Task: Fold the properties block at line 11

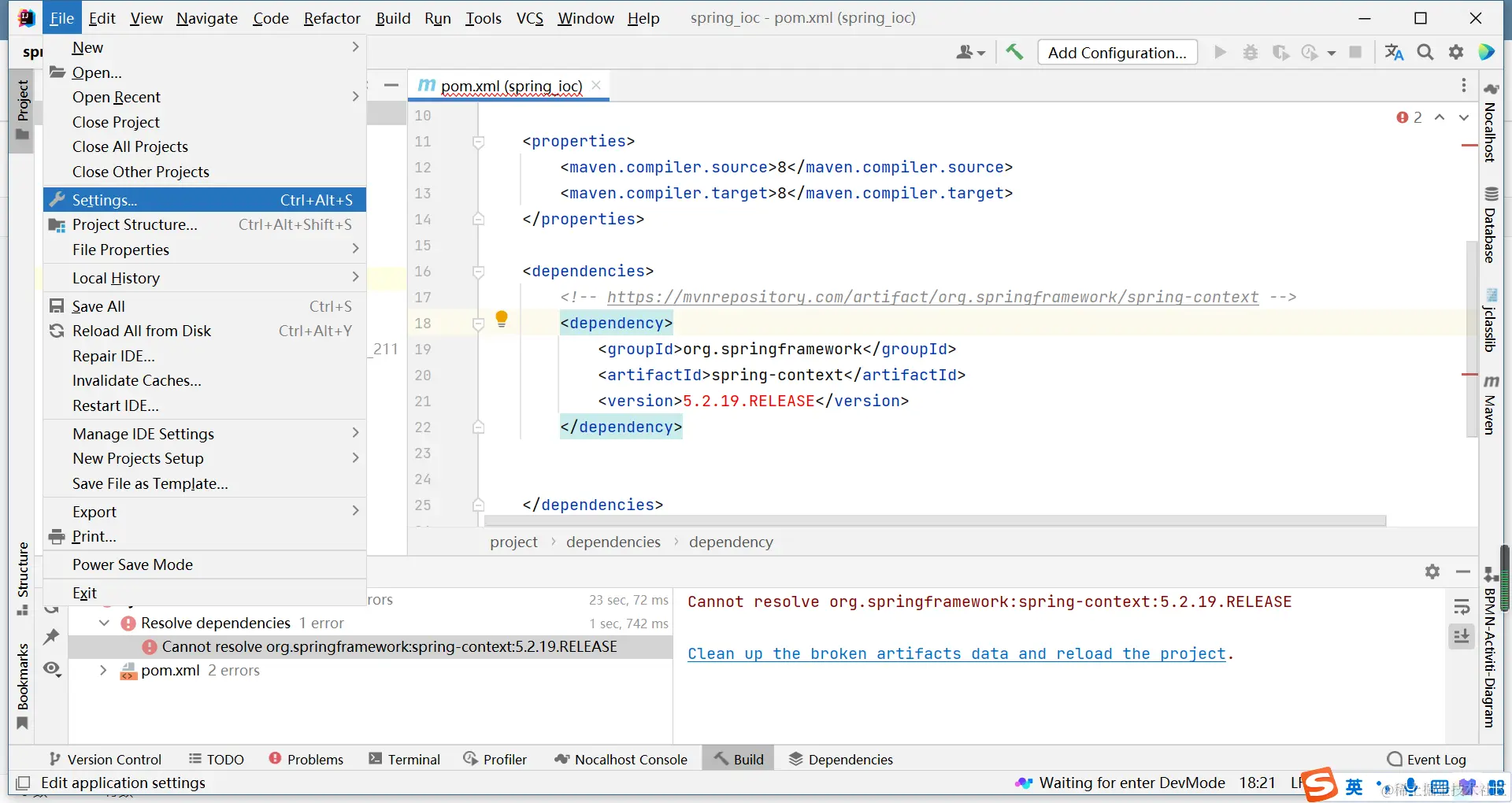Action: point(478,142)
